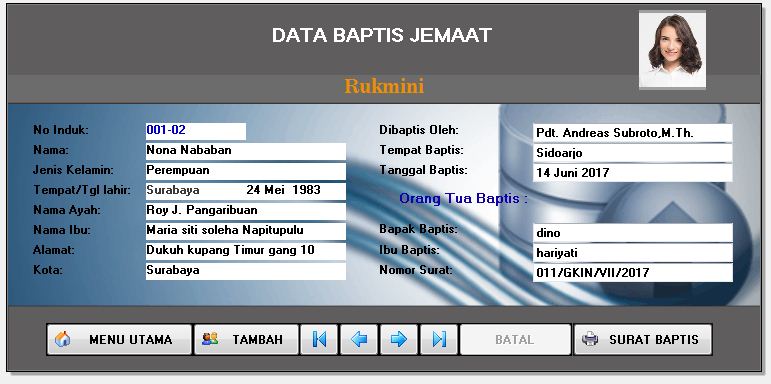Click the Bapak Baptis label
The width and height of the screenshot is (771, 384).
click(418, 230)
